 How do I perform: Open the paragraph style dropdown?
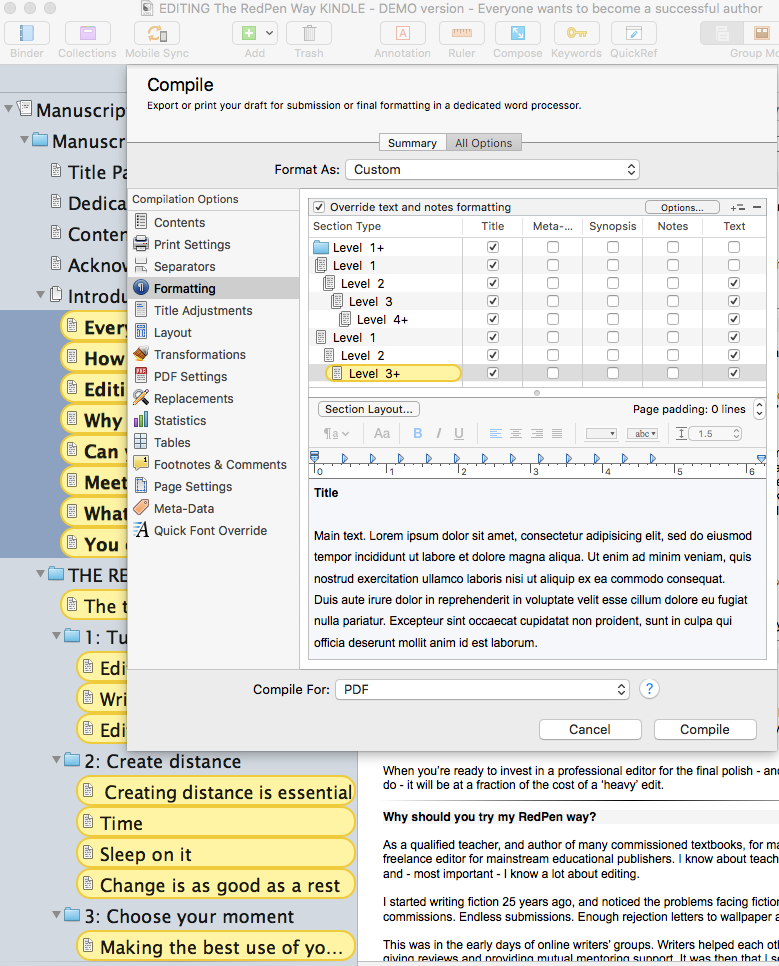coord(336,434)
